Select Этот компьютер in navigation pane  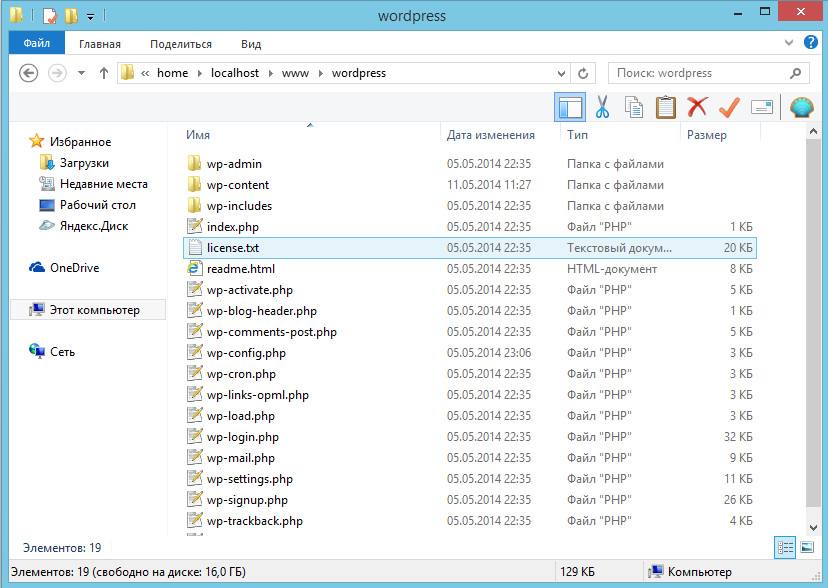[x=88, y=310]
